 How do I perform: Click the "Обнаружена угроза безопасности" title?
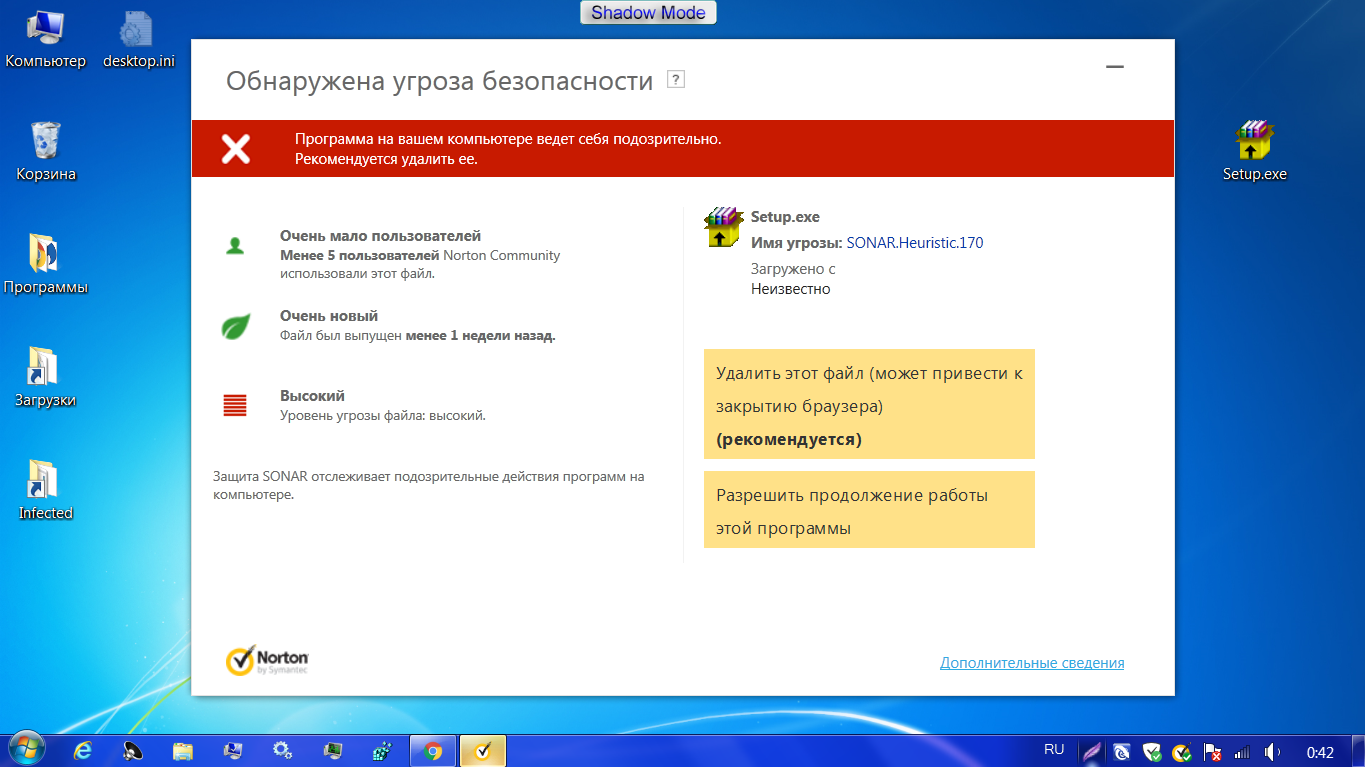[440, 81]
